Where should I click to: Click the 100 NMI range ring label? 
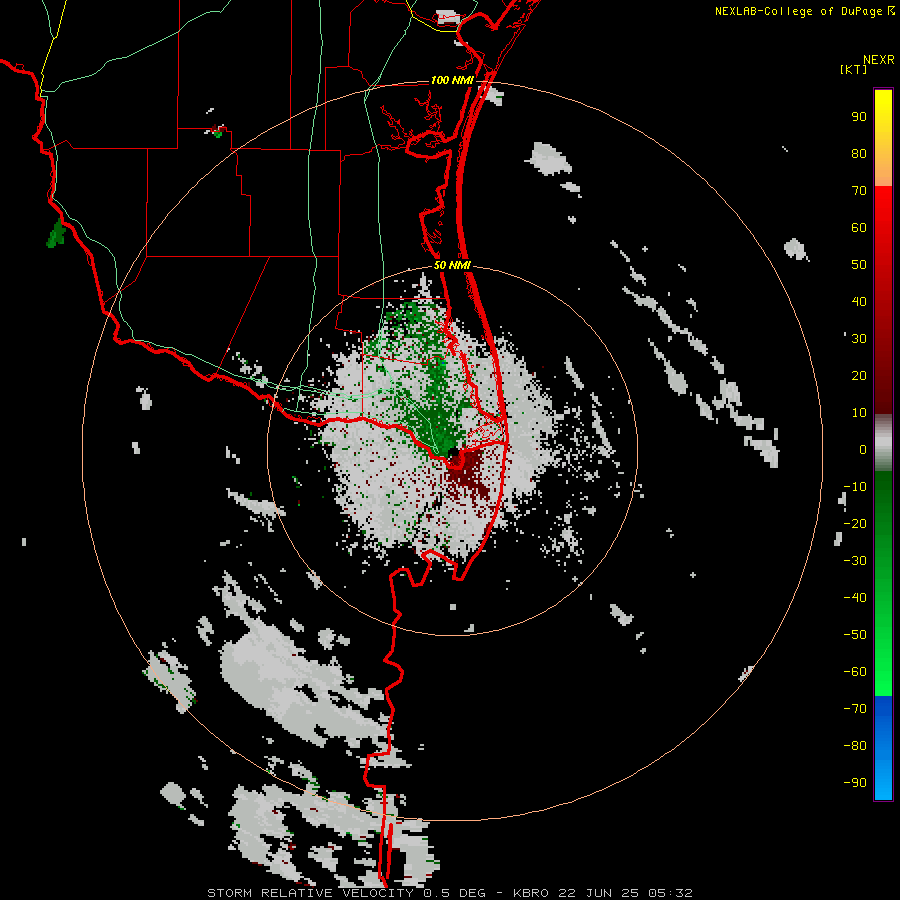click(x=452, y=80)
